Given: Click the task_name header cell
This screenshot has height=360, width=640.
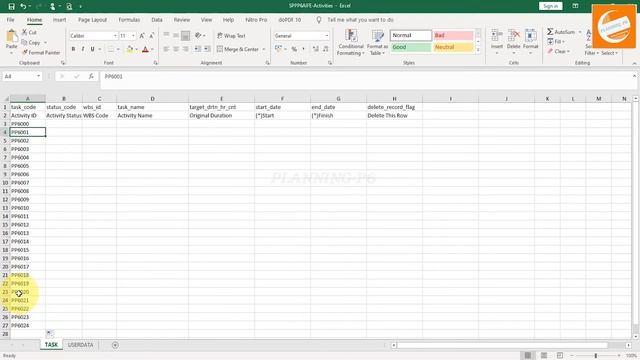Looking at the screenshot, I should (x=152, y=107).
